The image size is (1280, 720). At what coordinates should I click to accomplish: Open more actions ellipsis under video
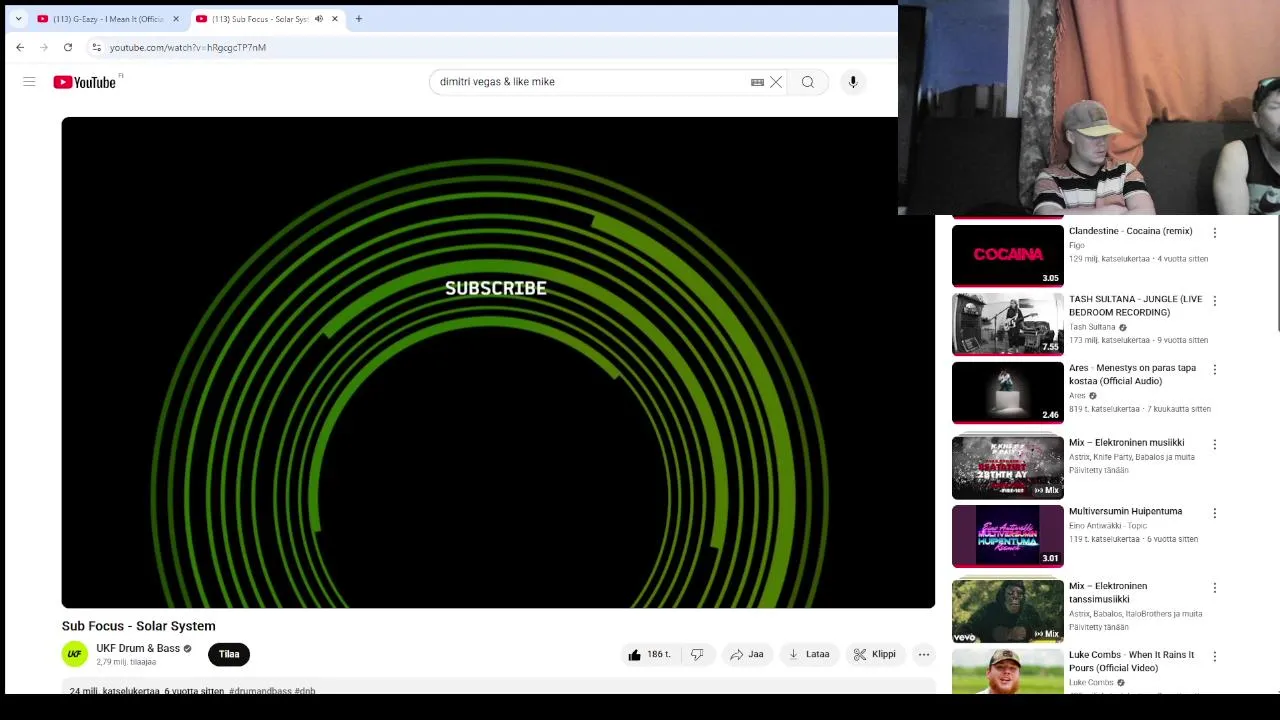click(x=924, y=654)
